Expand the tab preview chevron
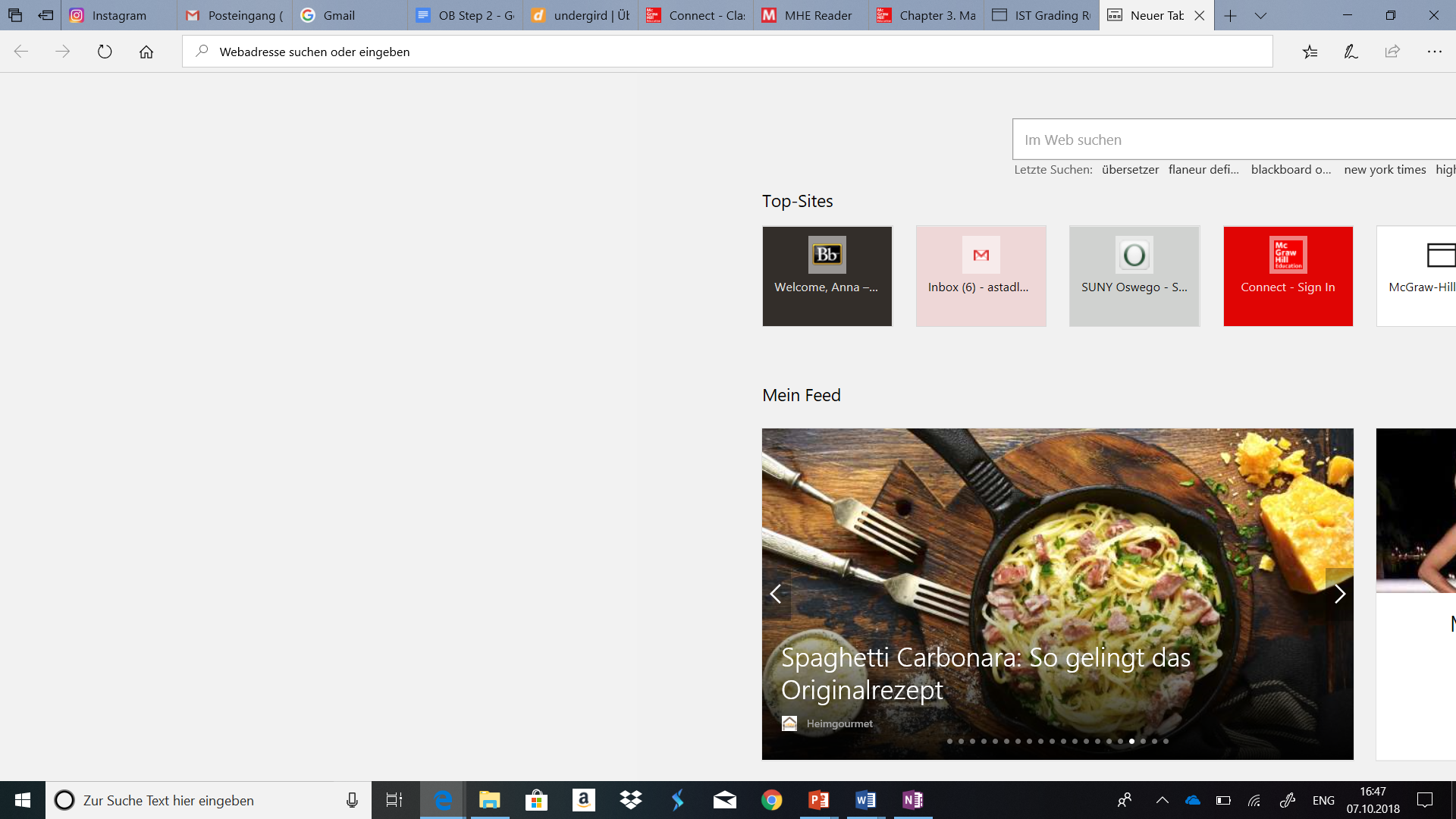This screenshot has width=1456, height=819. pyautogui.click(x=1260, y=15)
